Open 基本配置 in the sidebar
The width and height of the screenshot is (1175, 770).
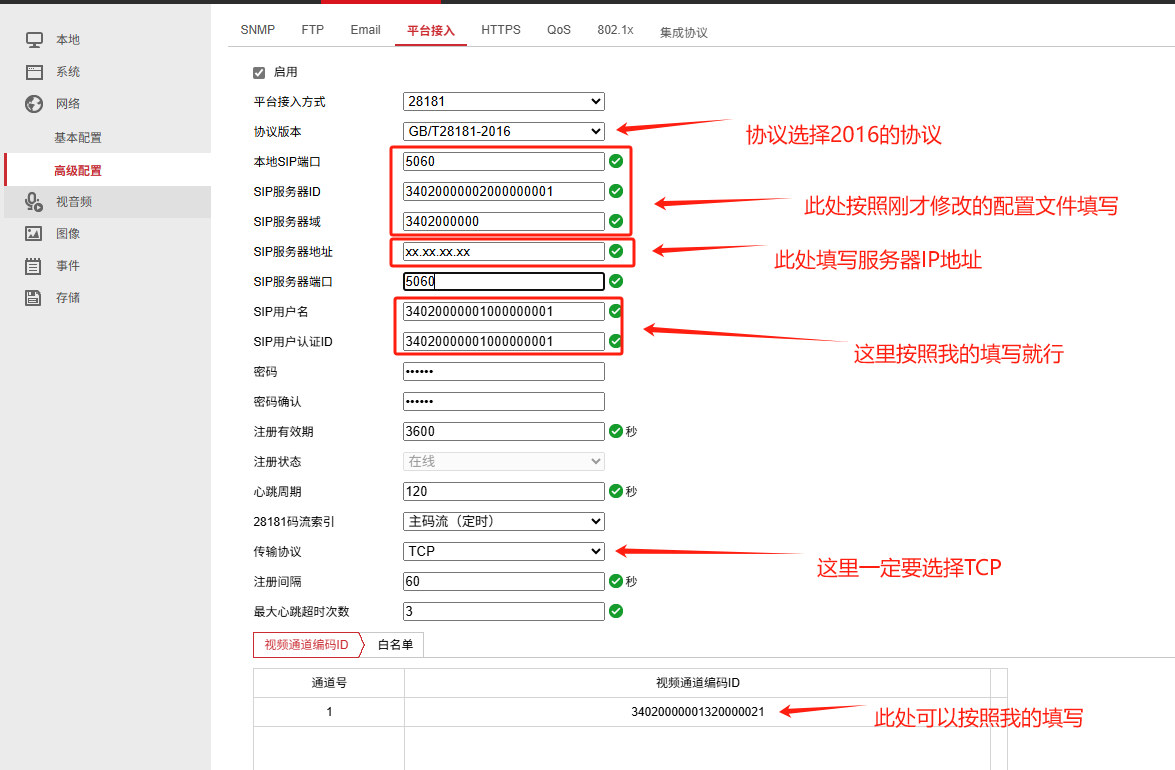click(78, 138)
